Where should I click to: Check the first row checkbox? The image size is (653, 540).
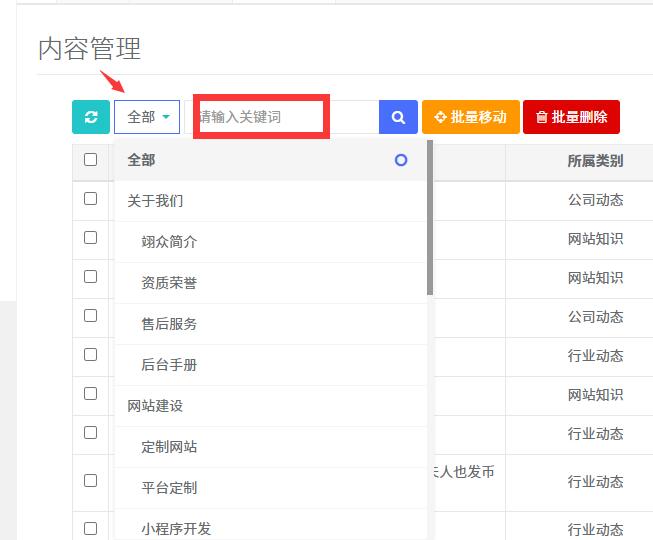91,199
